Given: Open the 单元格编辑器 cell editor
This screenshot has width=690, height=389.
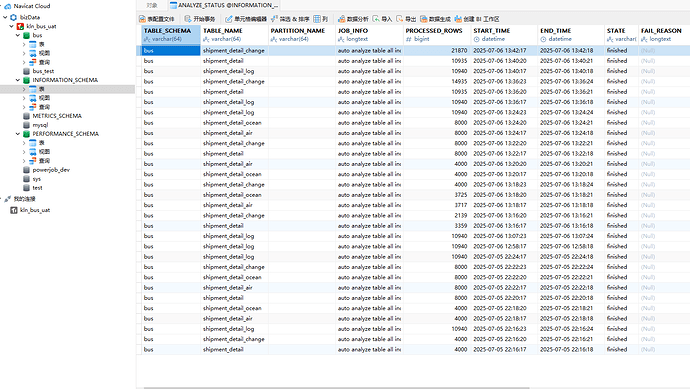Looking at the screenshot, I should click(x=246, y=19).
